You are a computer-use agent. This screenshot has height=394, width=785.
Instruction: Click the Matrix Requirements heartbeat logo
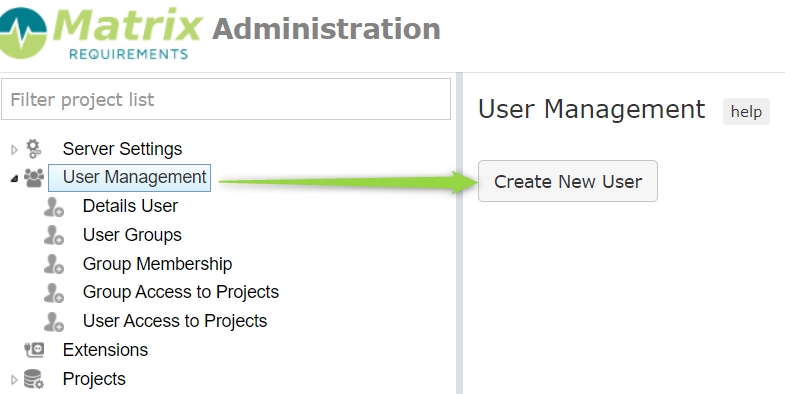23,33
